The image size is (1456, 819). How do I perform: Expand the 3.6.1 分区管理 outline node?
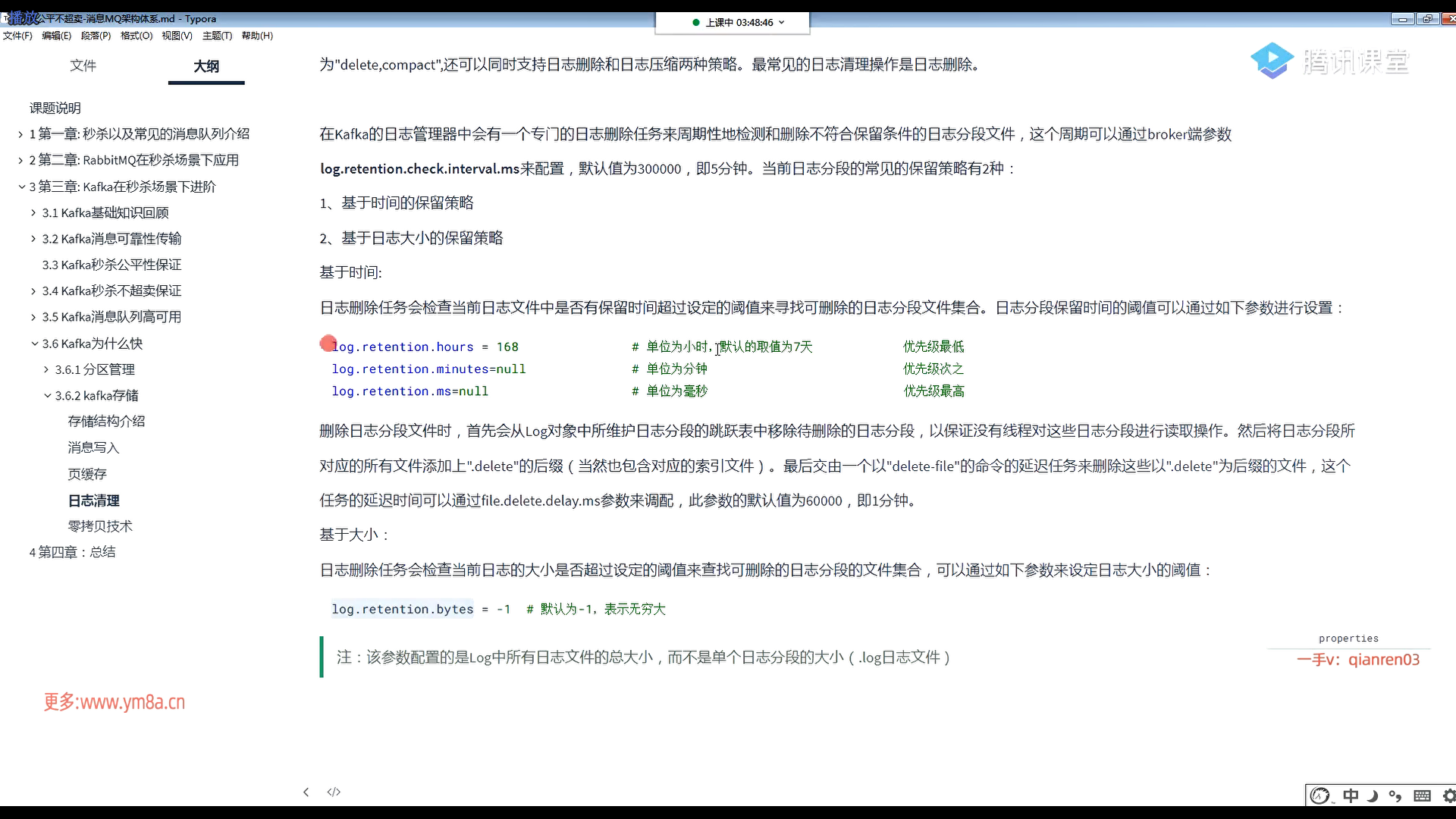(46, 369)
